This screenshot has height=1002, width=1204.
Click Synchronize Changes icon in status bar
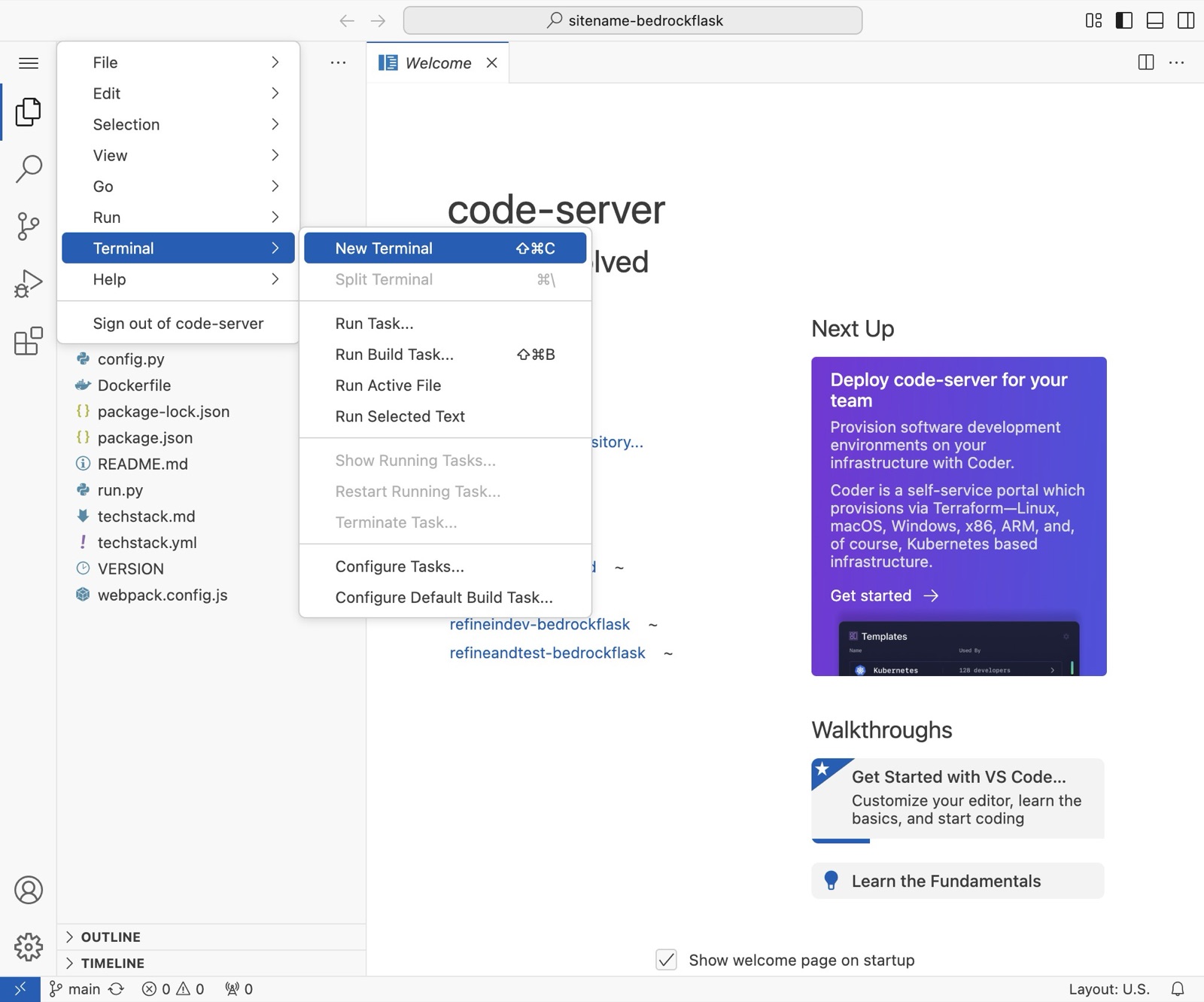[x=116, y=989]
